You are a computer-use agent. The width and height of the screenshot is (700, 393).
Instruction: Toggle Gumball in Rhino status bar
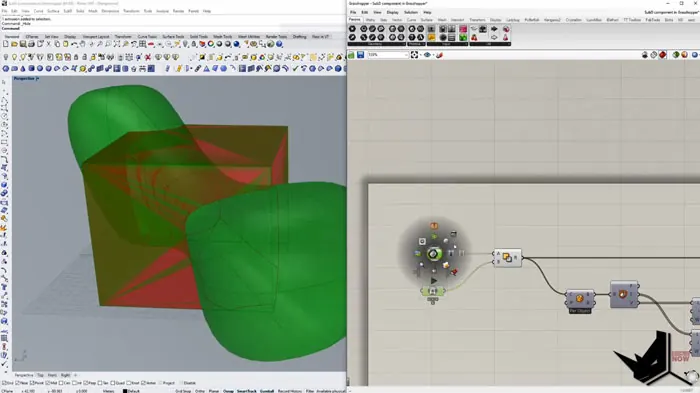coord(267,391)
